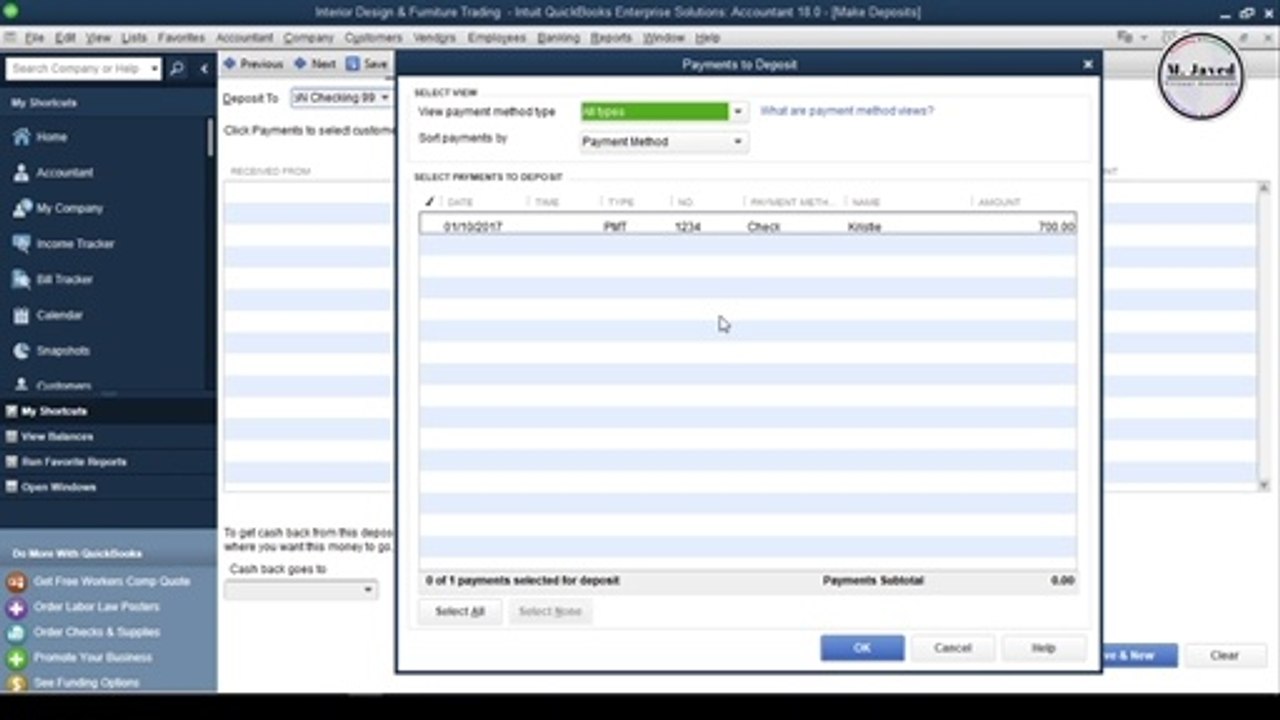Click Order Checks & Supplies icon
1280x720 pixels.
[16, 632]
